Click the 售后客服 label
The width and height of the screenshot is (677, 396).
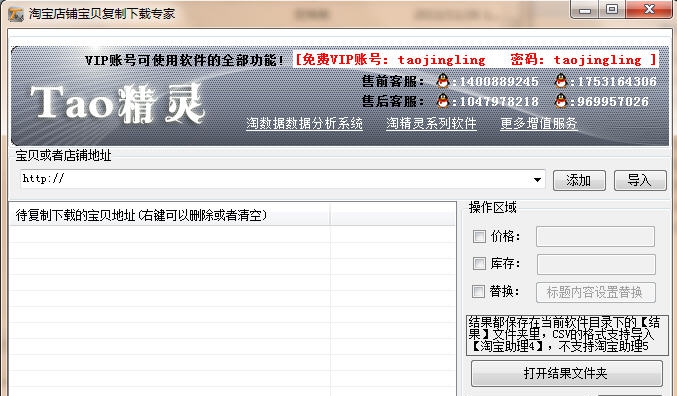pyautogui.click(x=392, y=101)
